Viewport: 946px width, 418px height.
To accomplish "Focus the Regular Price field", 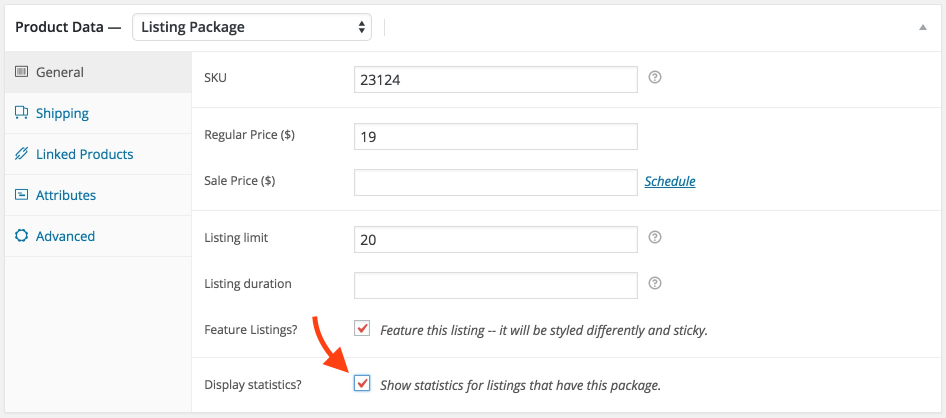I will click(496, 137).
